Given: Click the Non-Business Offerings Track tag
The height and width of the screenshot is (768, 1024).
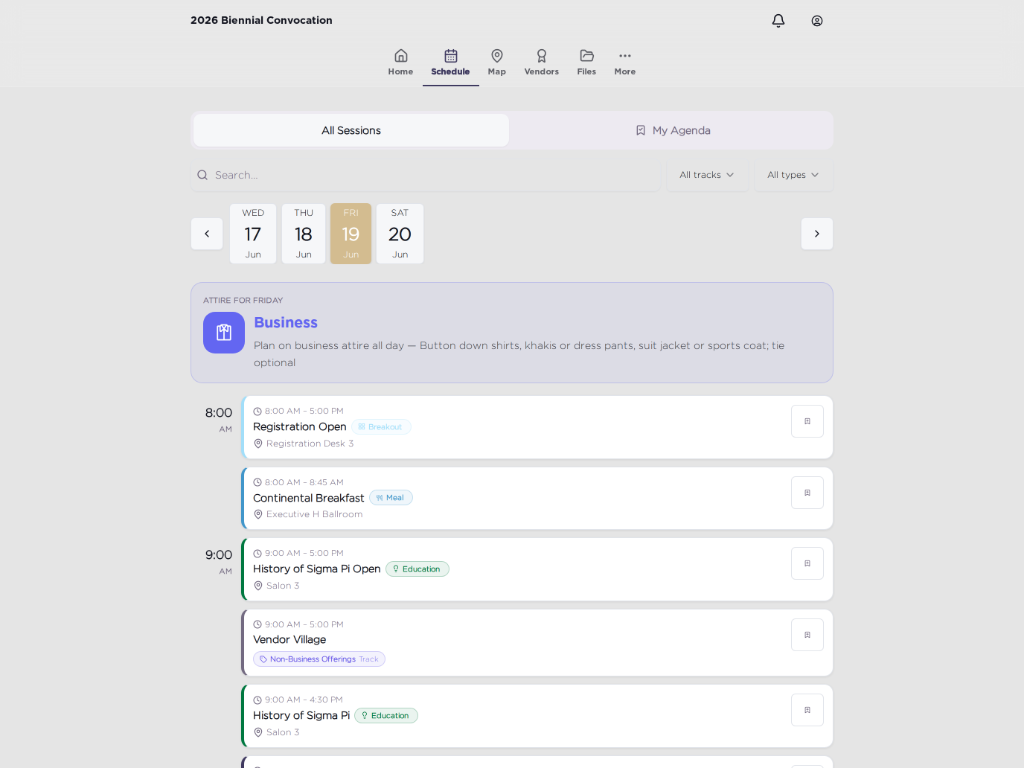Looking at the screenshot, I should click(x=319, y=659).
